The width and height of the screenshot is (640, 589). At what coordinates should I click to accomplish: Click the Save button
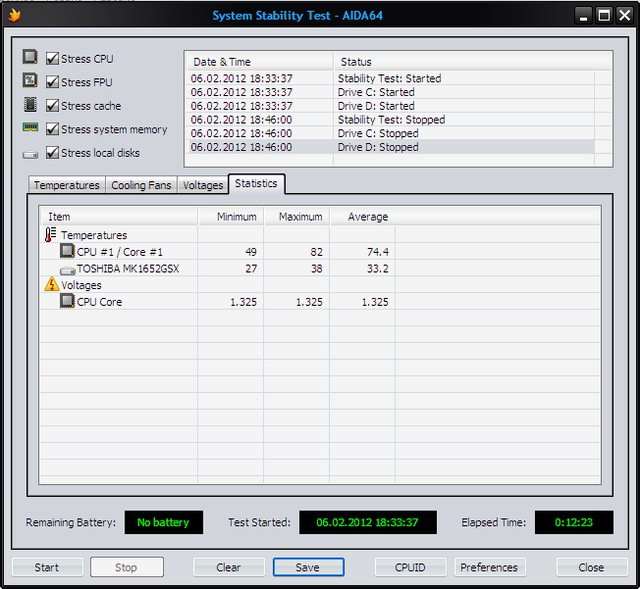(x=308, y=567)
